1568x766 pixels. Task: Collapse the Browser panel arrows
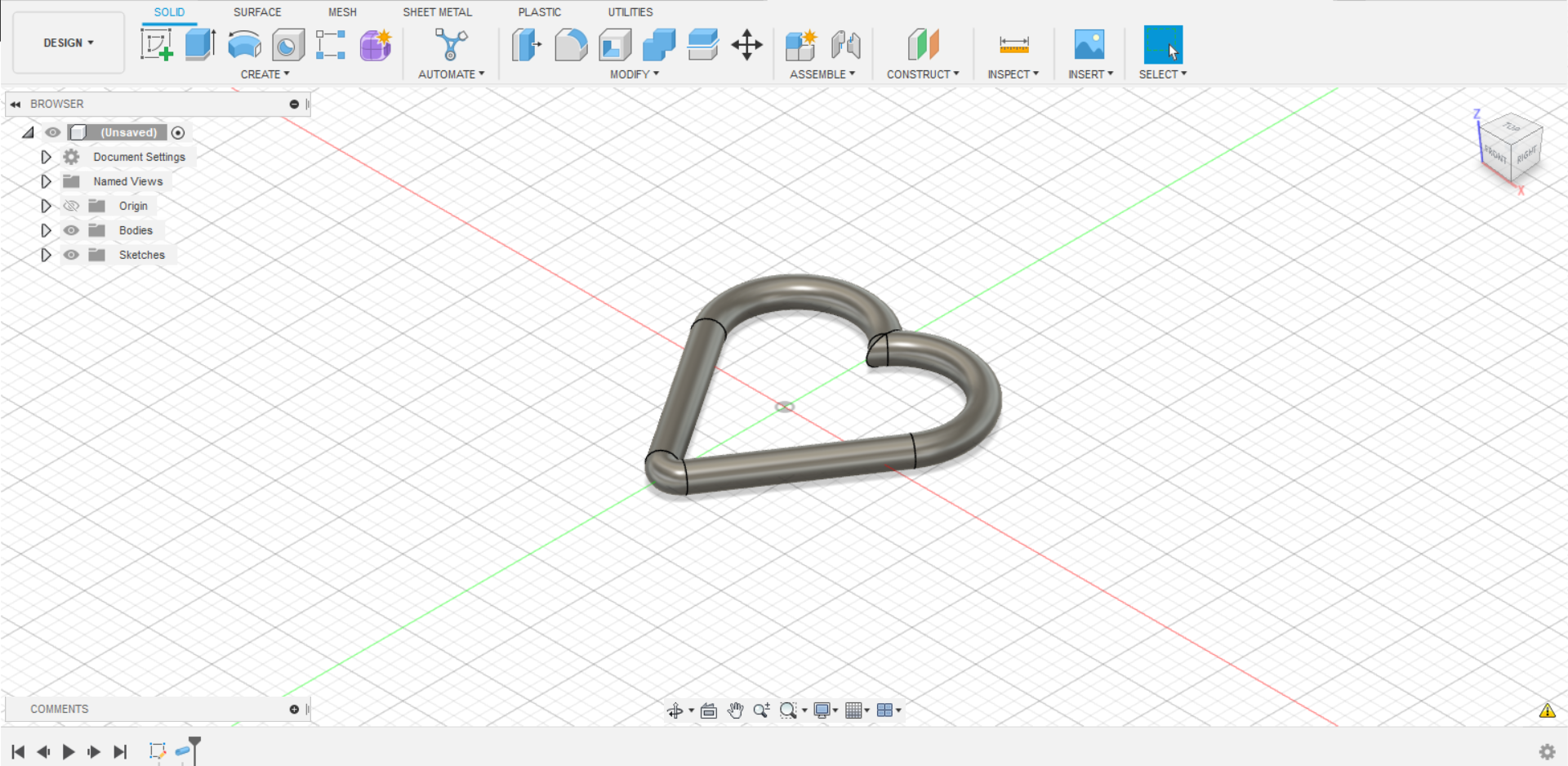[x=16, y=105]
